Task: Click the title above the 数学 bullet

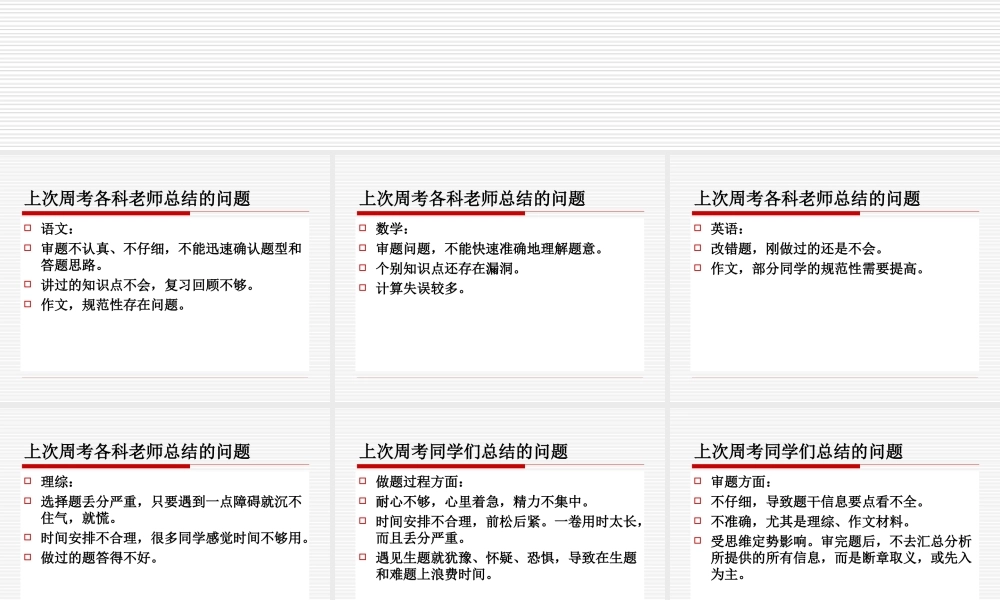Action: [472, 199]
